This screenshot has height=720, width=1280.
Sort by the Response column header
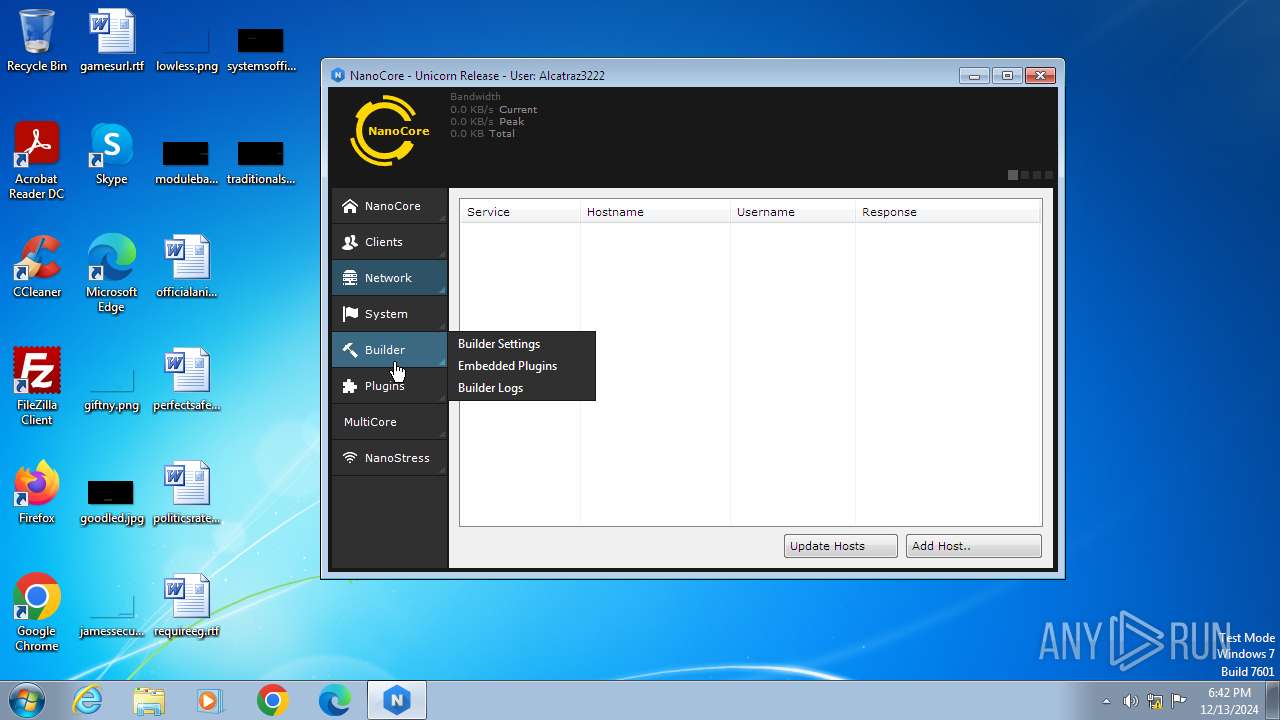click(948, 212)
